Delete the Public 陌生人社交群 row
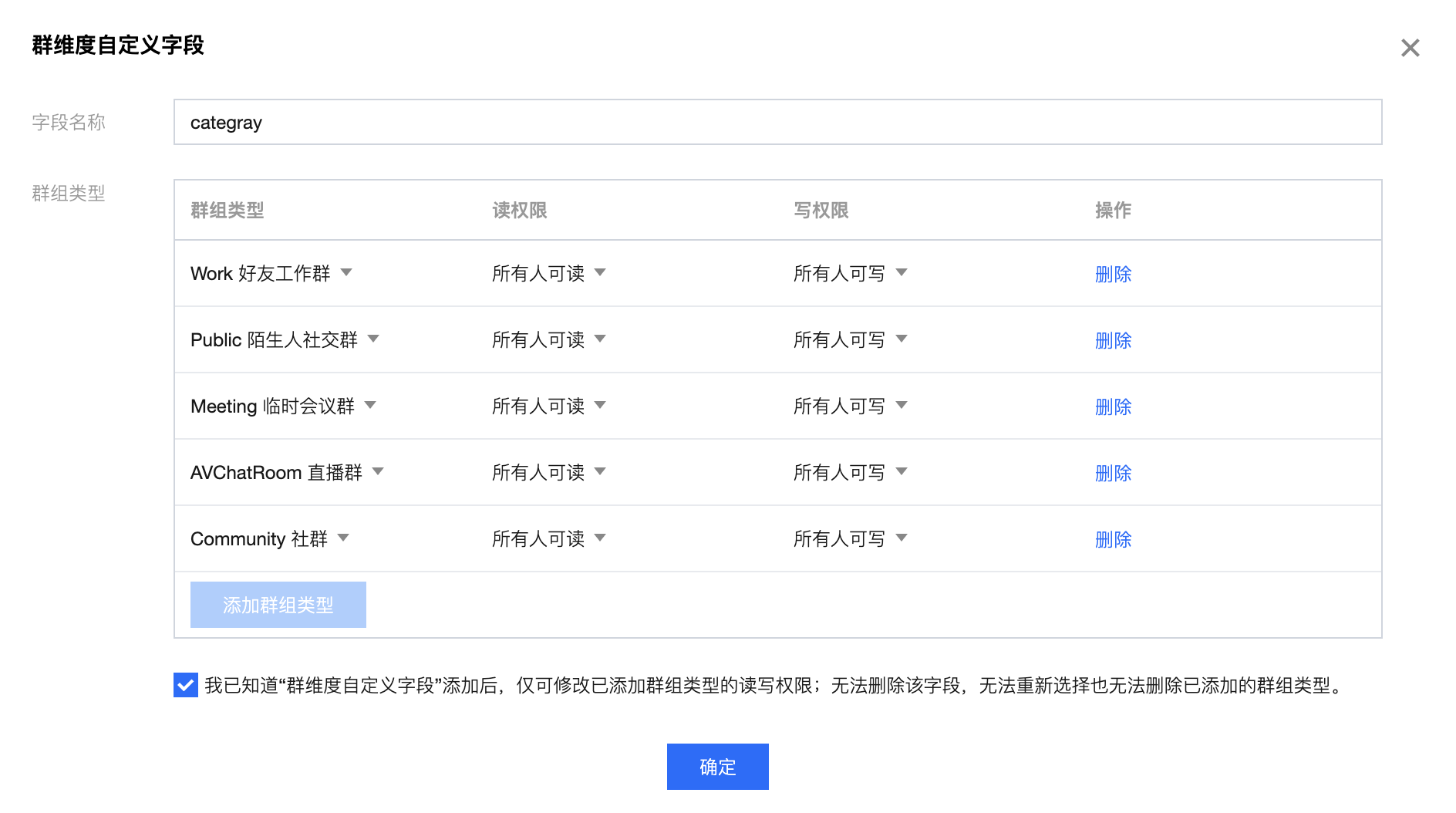Image resolution: width=1456 pixels, height=813 pixels. point(1113,340)
